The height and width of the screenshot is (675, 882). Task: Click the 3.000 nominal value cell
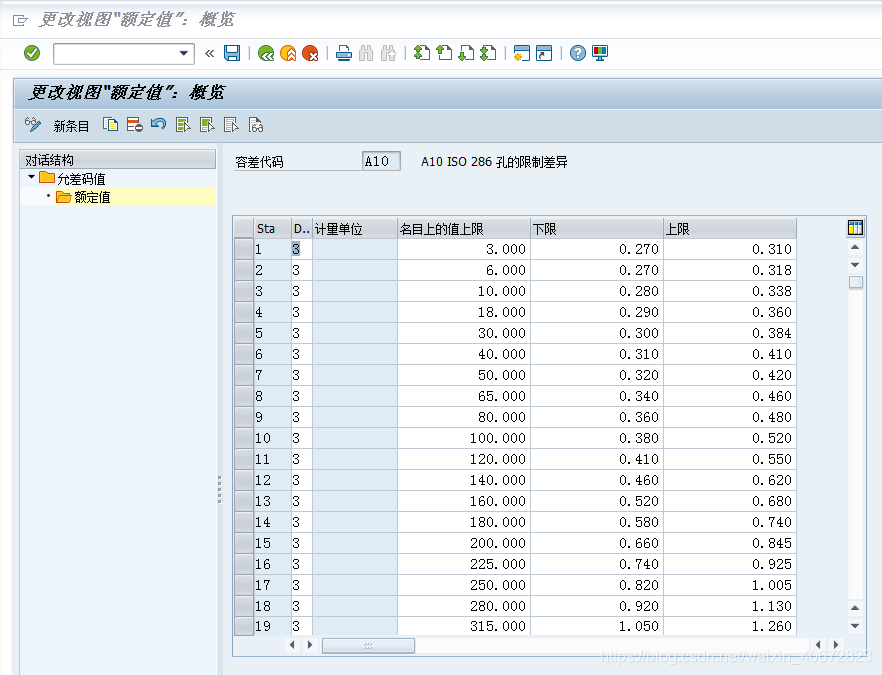(464, 249)
